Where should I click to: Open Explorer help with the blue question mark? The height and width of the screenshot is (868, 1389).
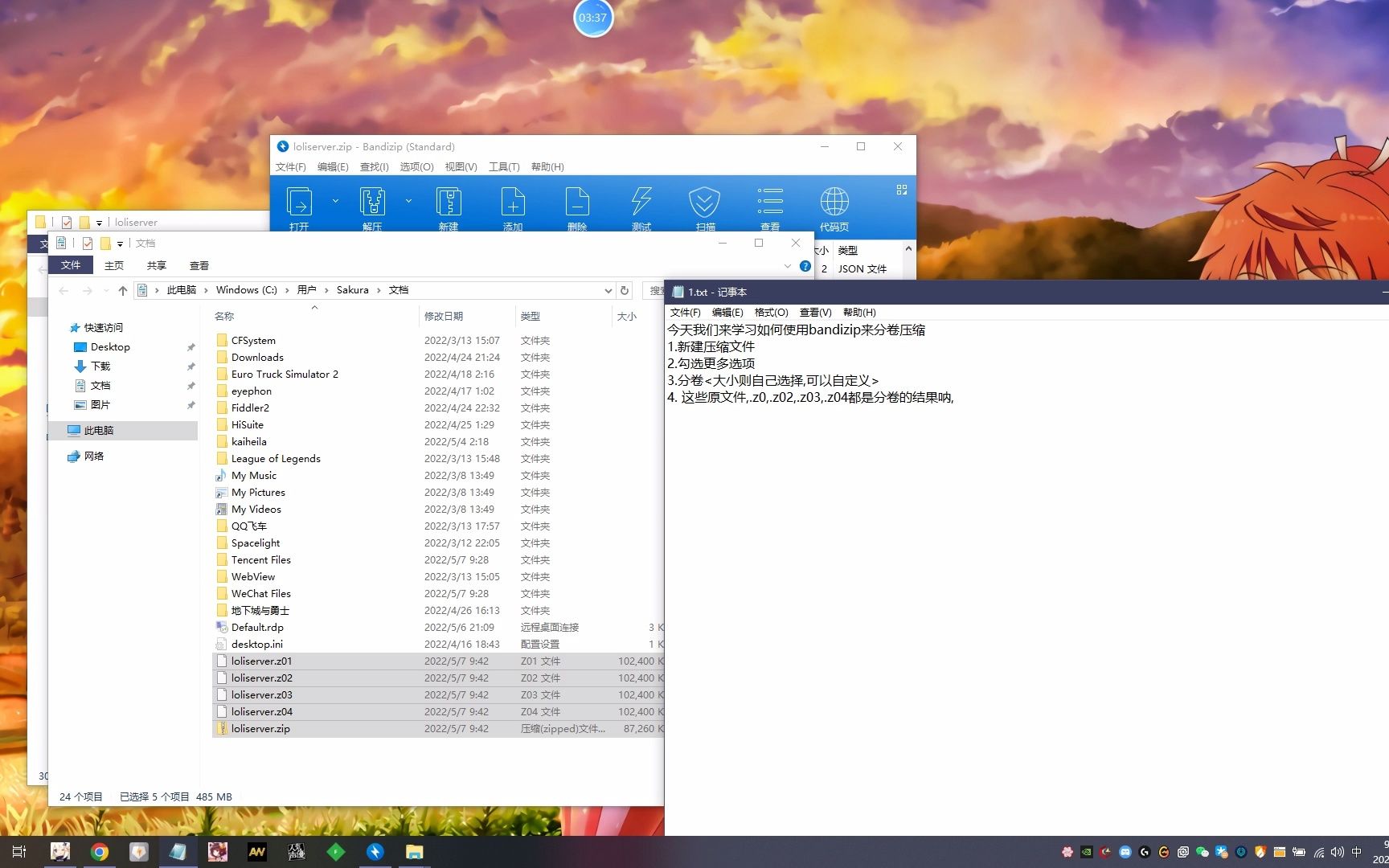click(x=805, y=266)
